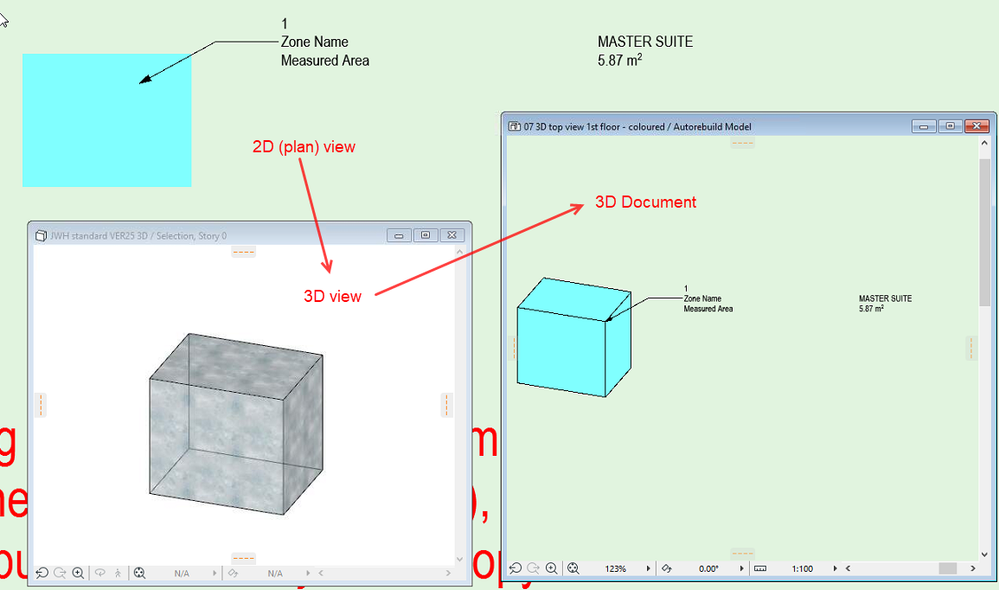Click the left arrow of the 3D Document horizontal scrollbar
The image size is (999, 590).
pyautogui.click(x=848, y=568)
